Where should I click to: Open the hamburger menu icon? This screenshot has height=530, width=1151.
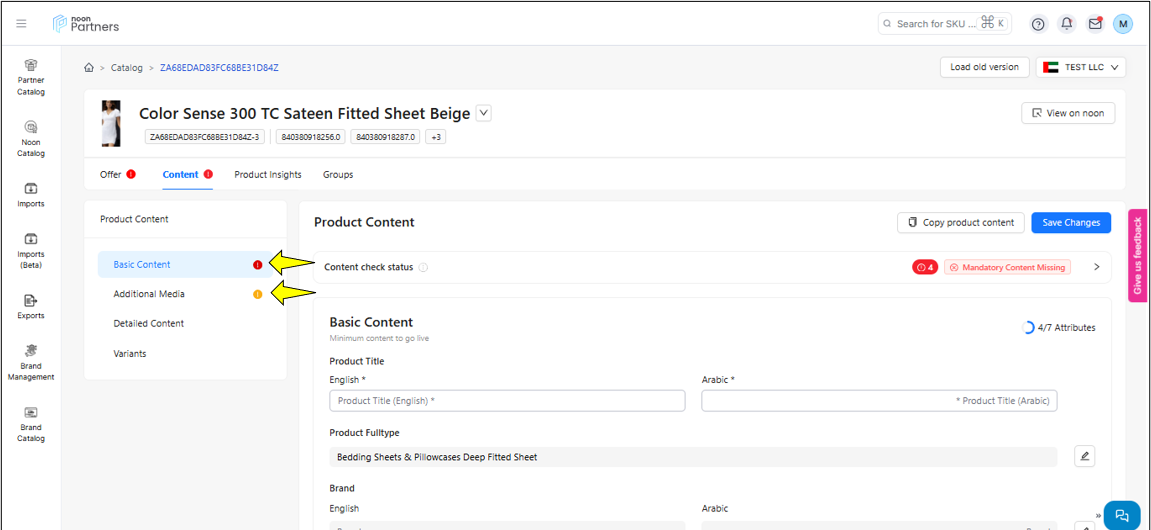point(21,24)
